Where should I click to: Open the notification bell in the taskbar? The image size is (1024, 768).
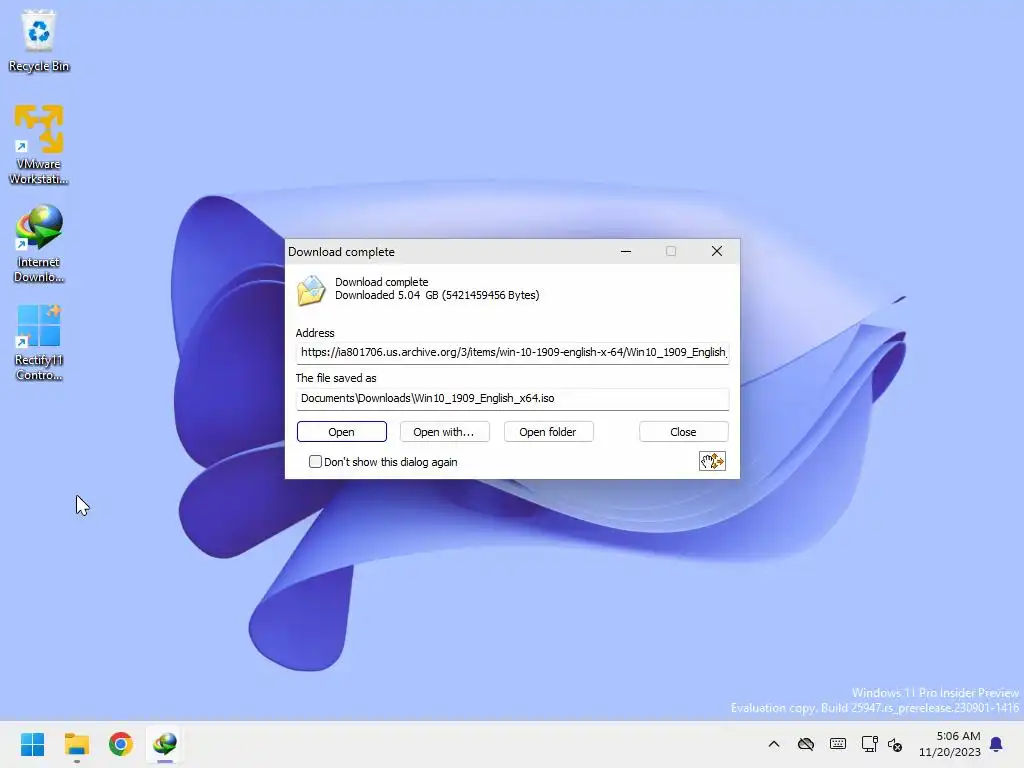click(x=996, y=744)
